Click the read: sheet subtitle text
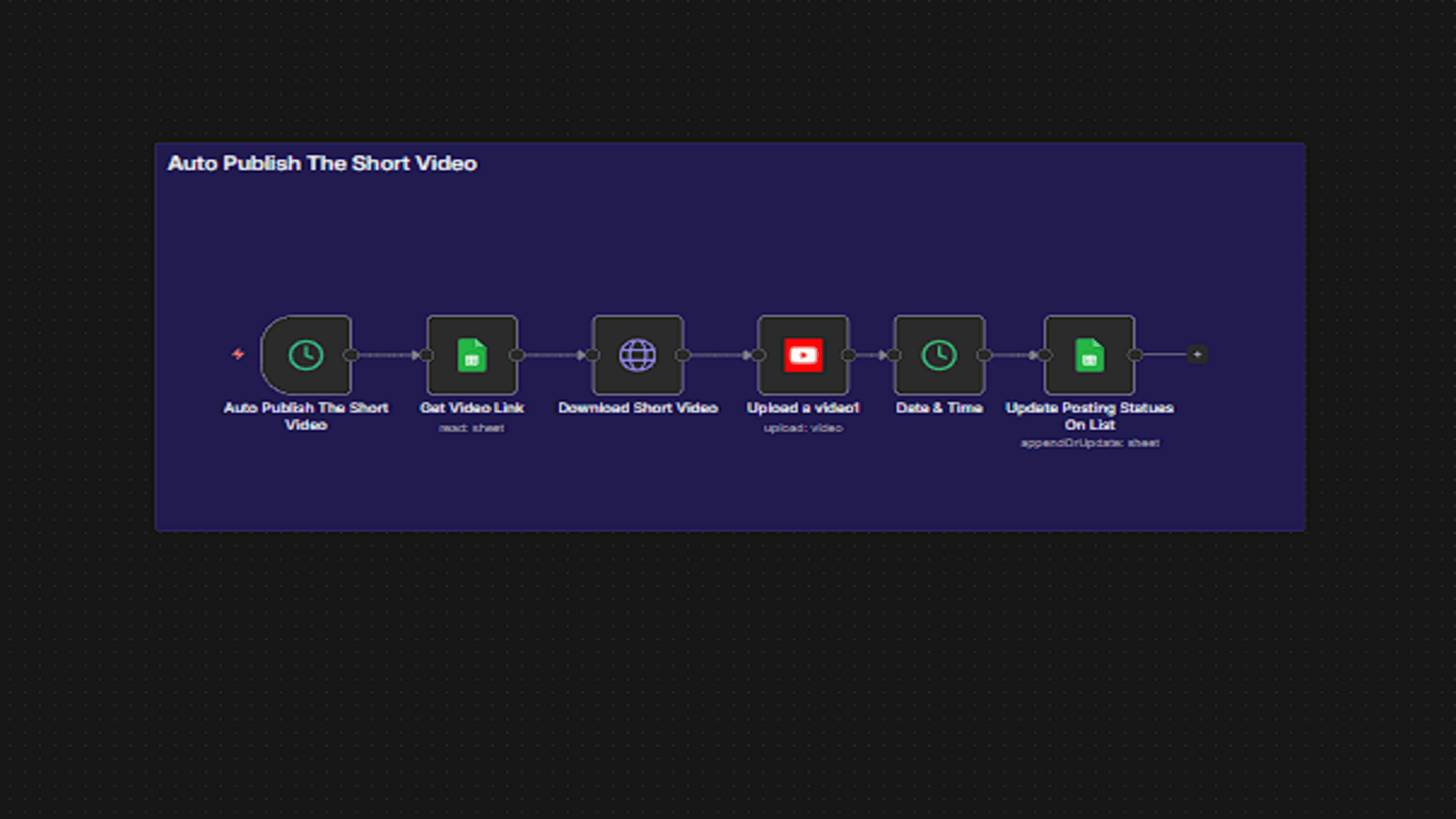 [x=471, y=427]
